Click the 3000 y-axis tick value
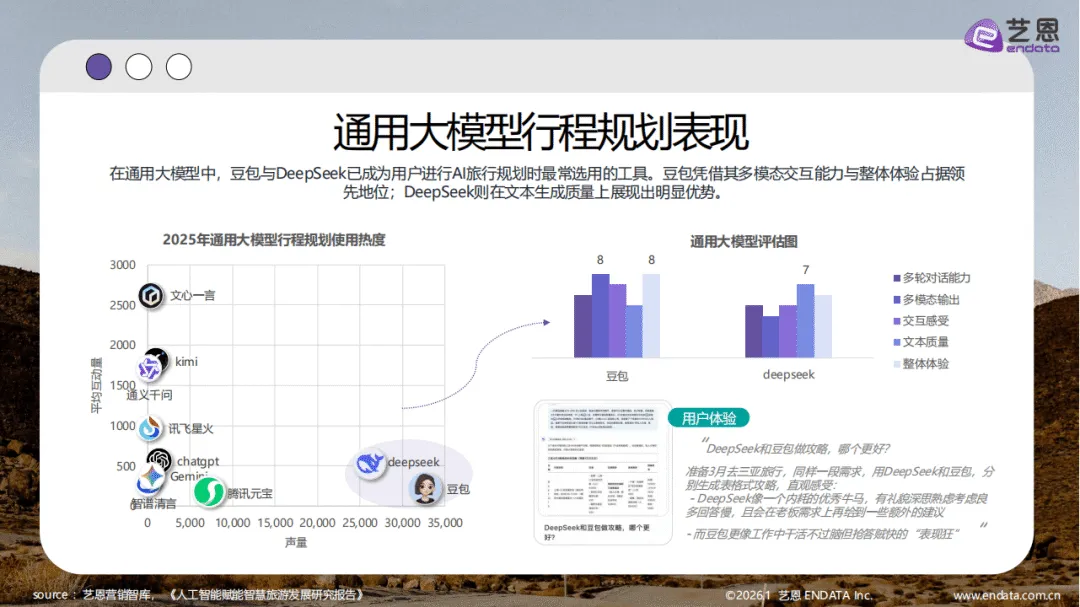1080x607 pixels. (123, 265)
